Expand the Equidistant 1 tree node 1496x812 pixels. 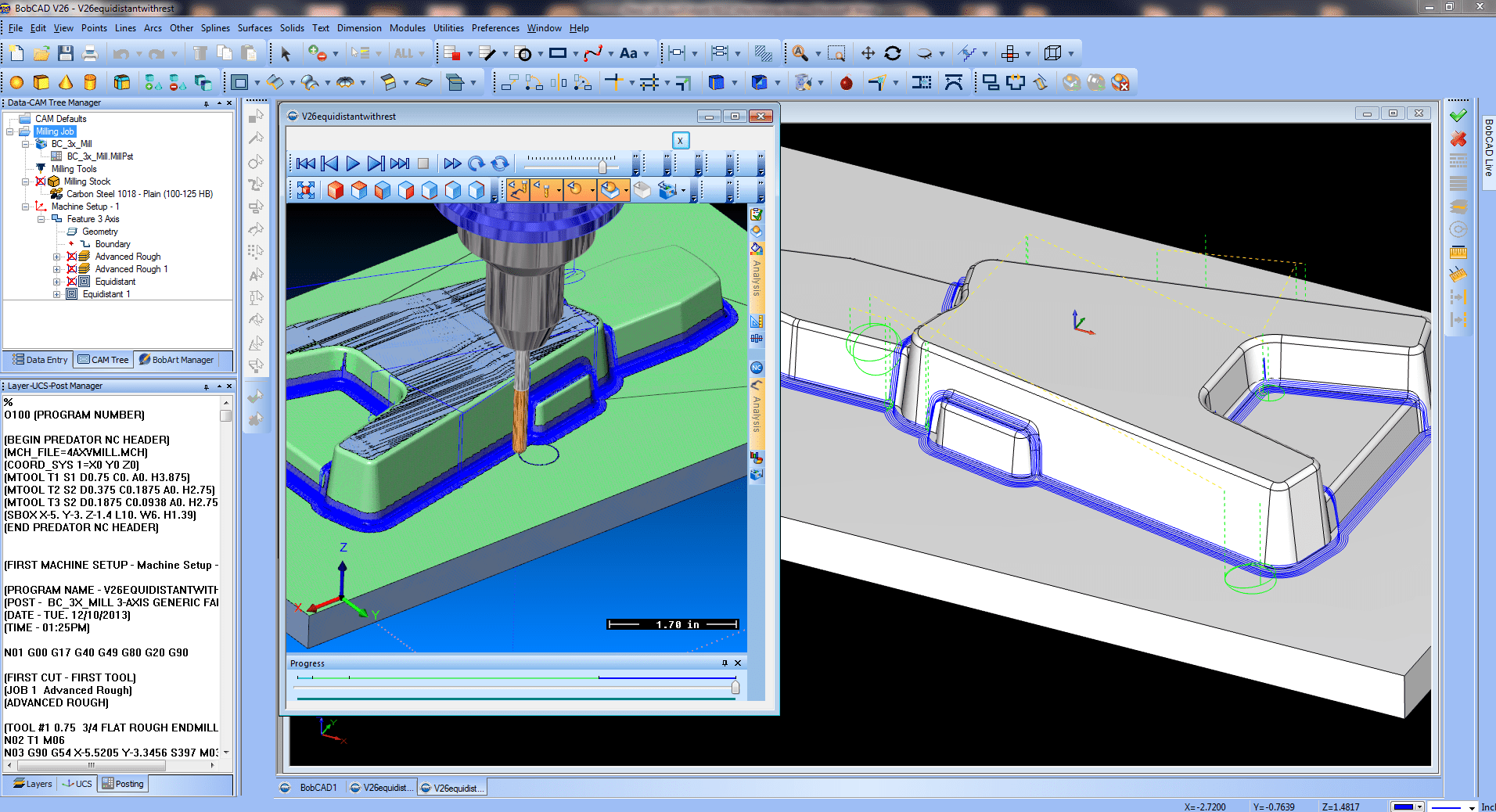point(56,294)
